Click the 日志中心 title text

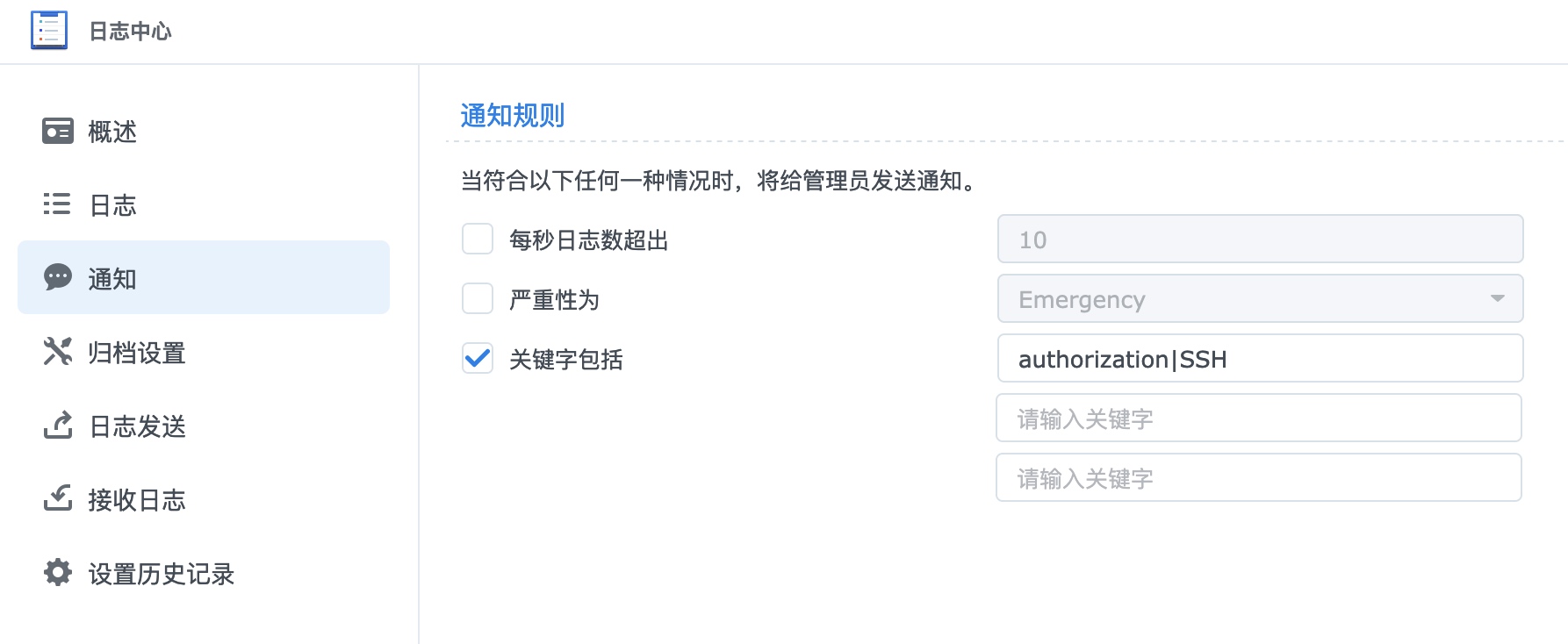130,31
